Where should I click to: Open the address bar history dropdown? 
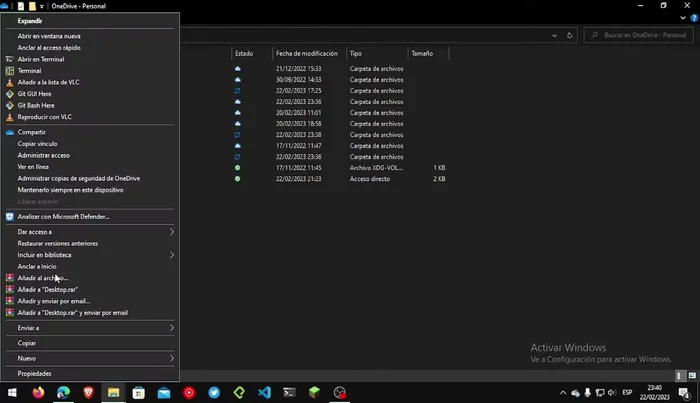click(x=554, y=35)
